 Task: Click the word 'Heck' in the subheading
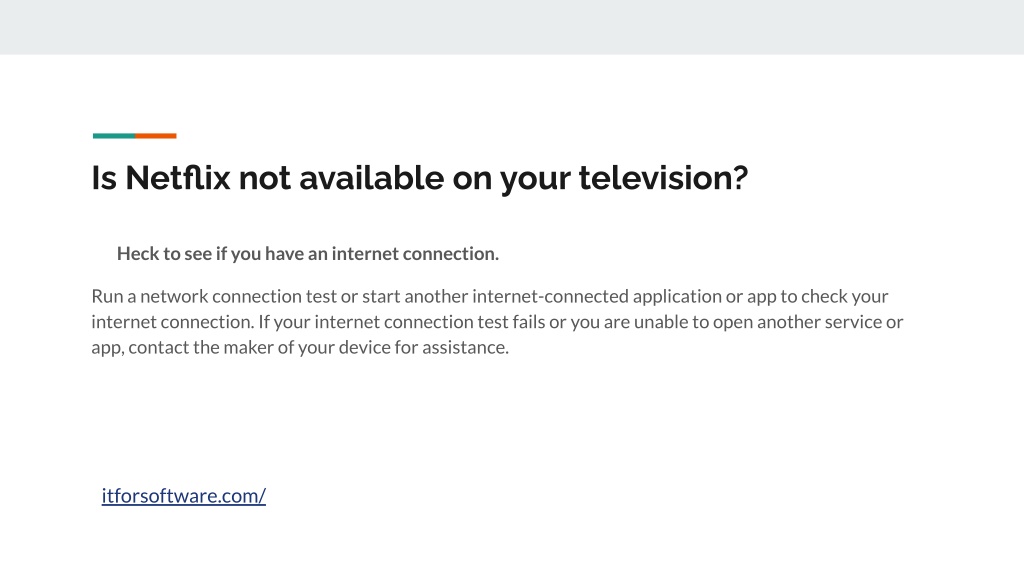pos(138,253)
